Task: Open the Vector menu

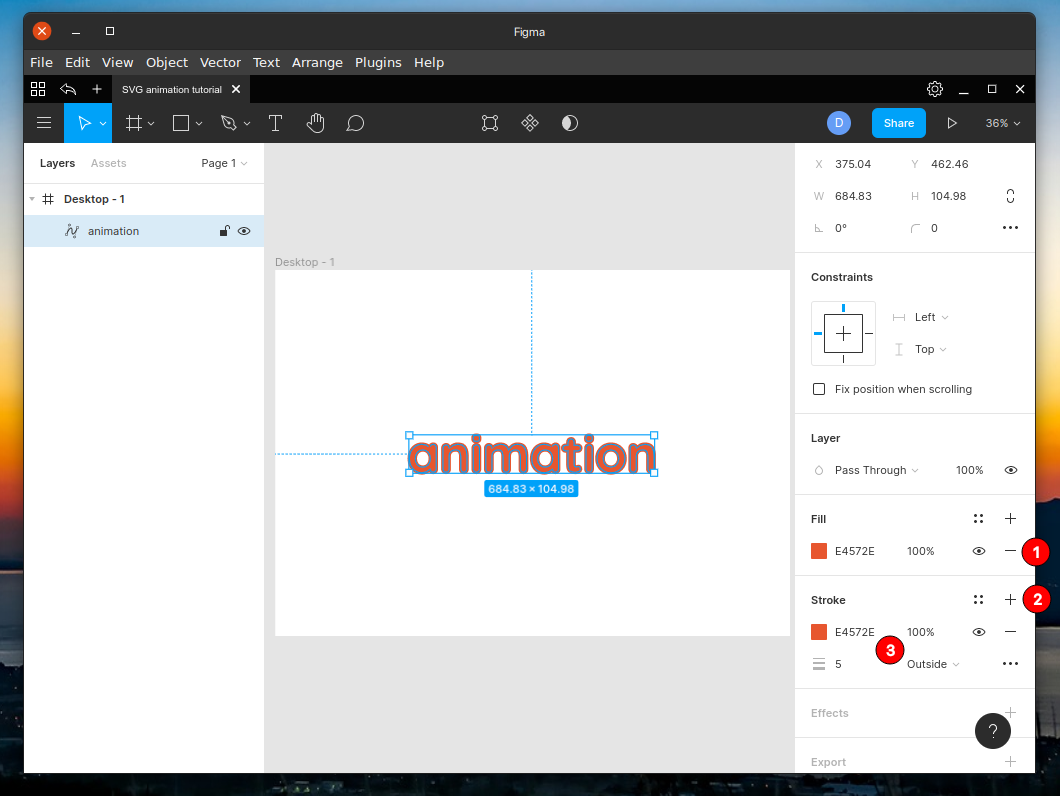Action: tap(220, 62)
